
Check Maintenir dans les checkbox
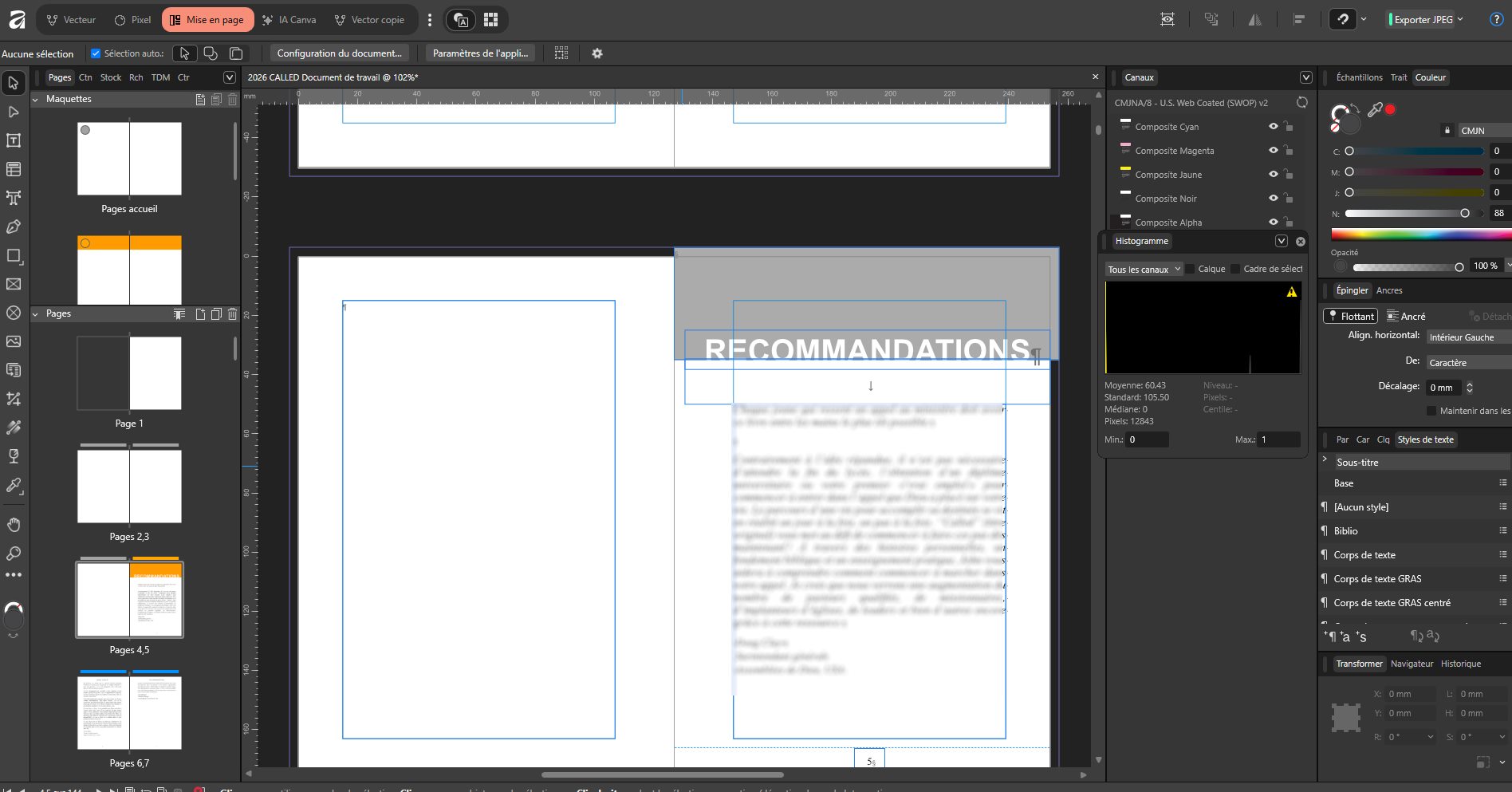click(1431, 411)
